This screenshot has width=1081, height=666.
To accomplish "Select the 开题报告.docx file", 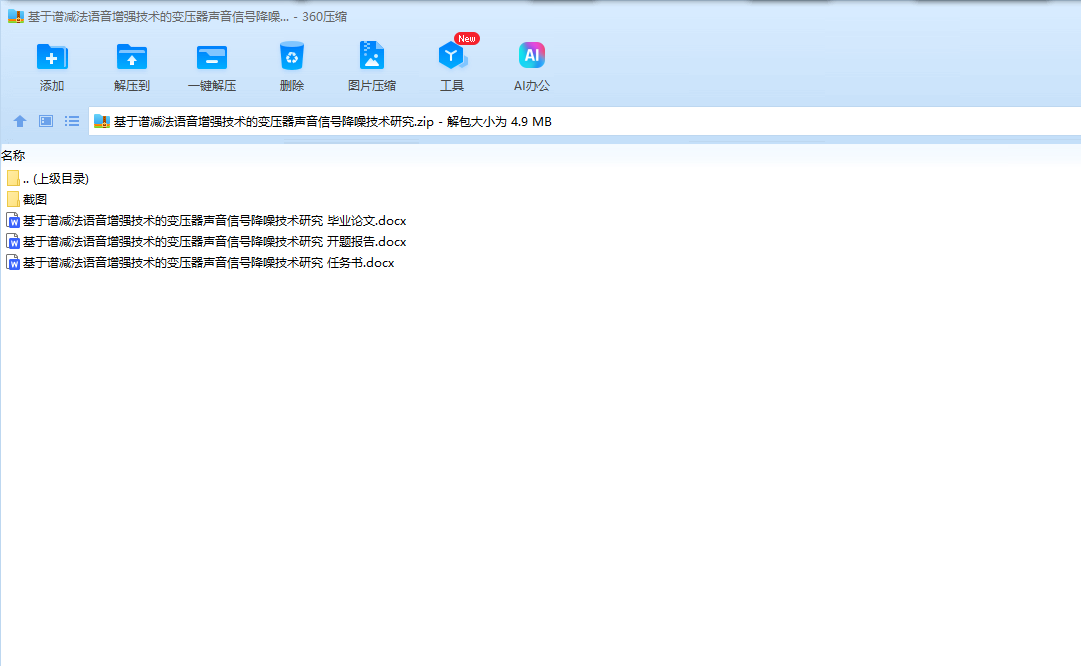I will click(206, 241).
